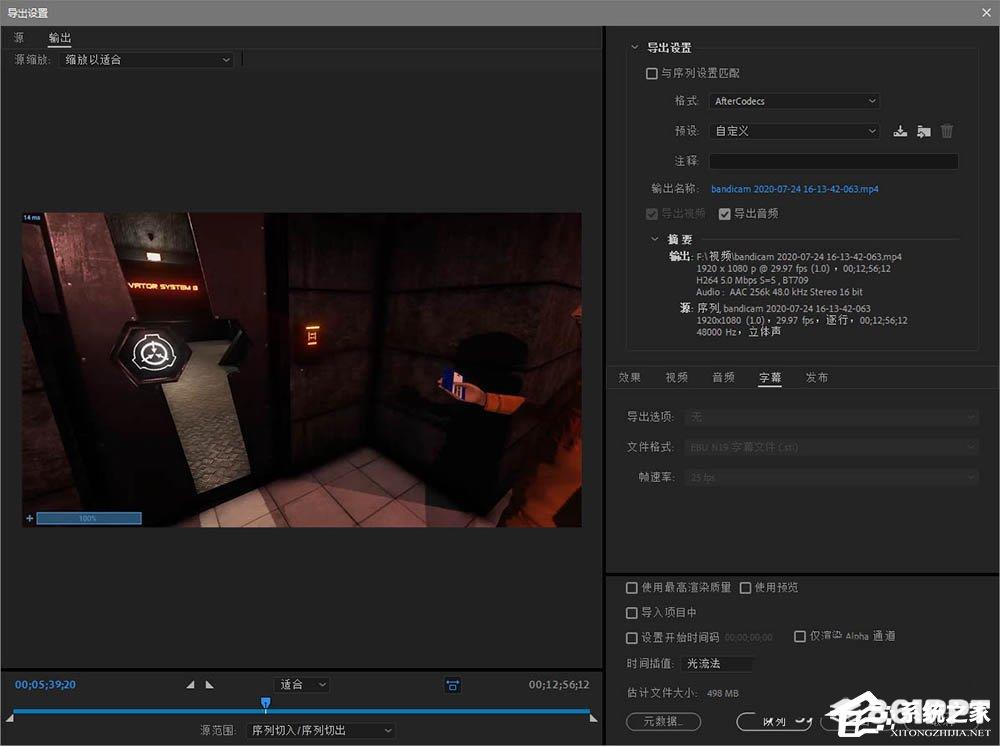Click the save preset icon
Image resolution: width=1000 pixels, height=746 pixels.
tap(900, 131)
